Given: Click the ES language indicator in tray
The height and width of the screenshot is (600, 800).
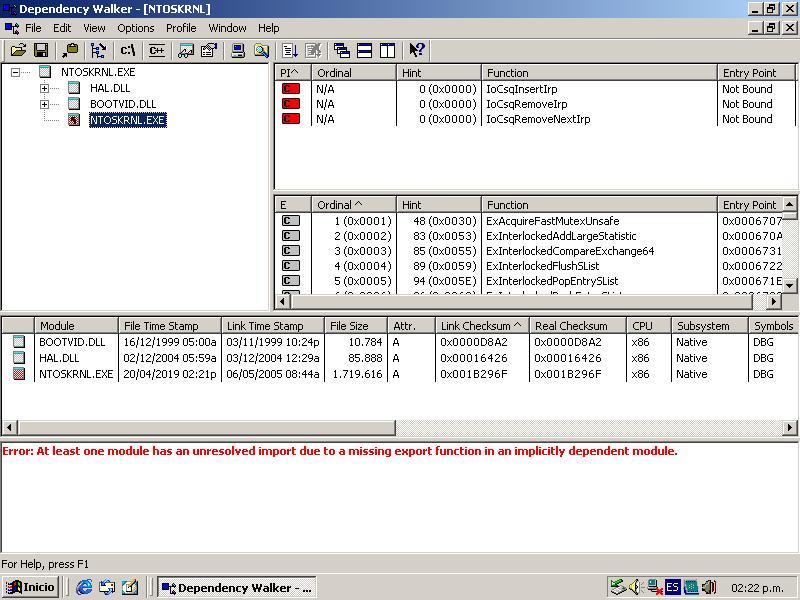Looking at the screenshot, I should (672, 587).
